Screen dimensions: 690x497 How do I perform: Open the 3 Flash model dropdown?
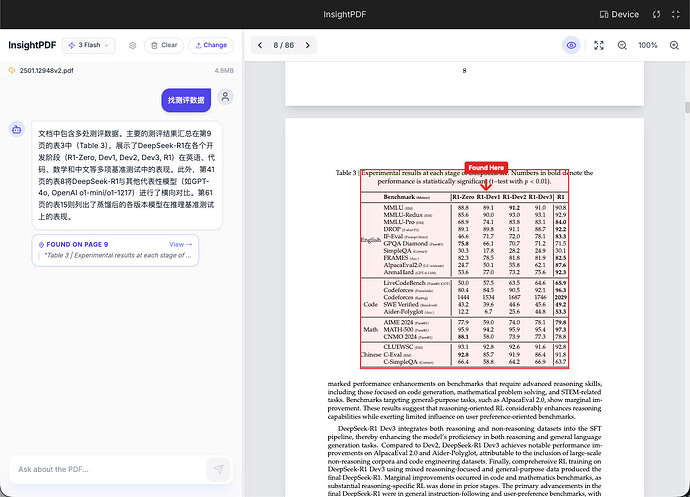coord(89,45)
